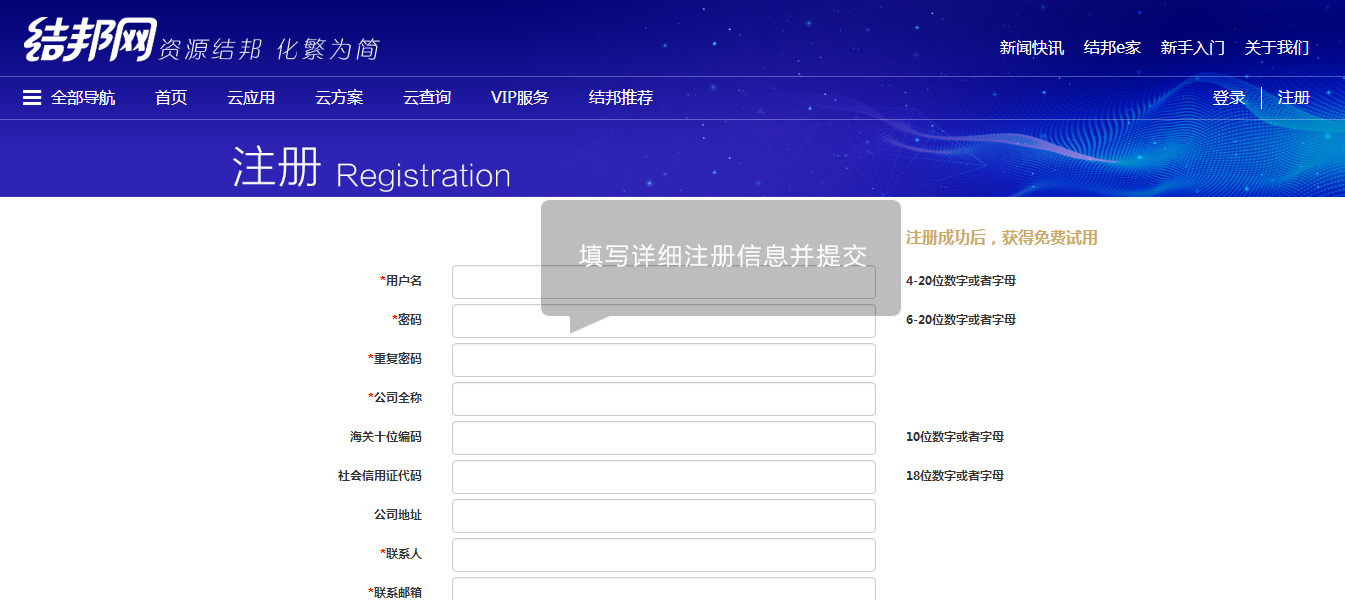Focus the 公司地址 text box
Viewport: 1345px width, 600px height.
tap(663, 516)
